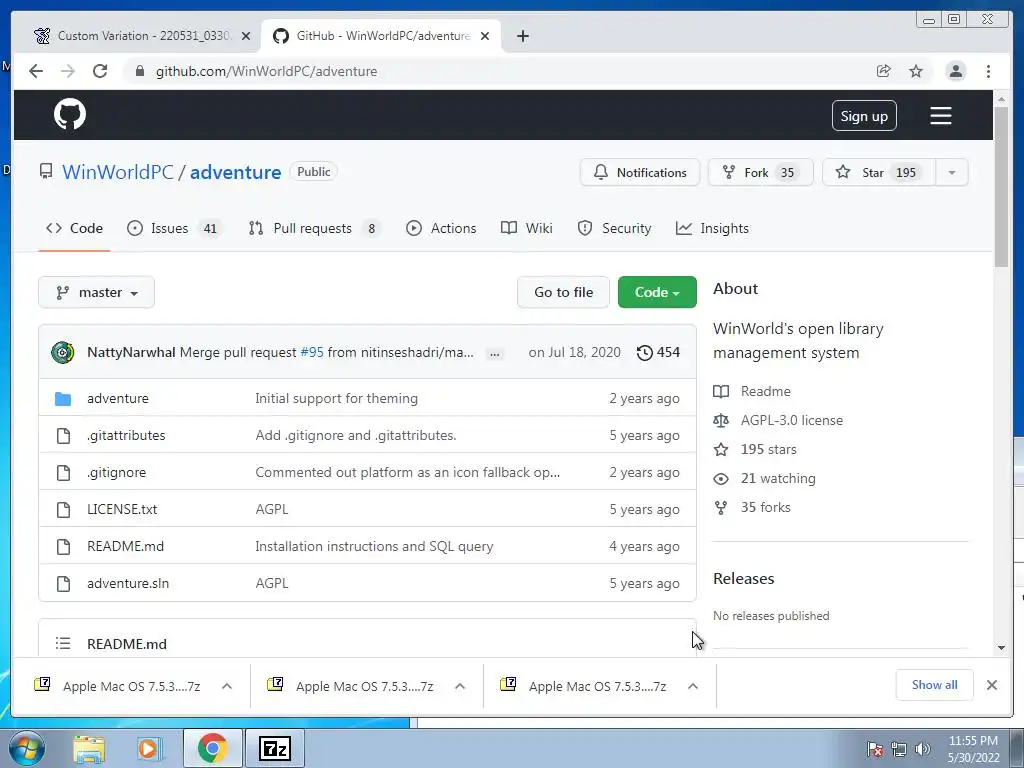Click the scrollbar down arrow

(1001, 648)
